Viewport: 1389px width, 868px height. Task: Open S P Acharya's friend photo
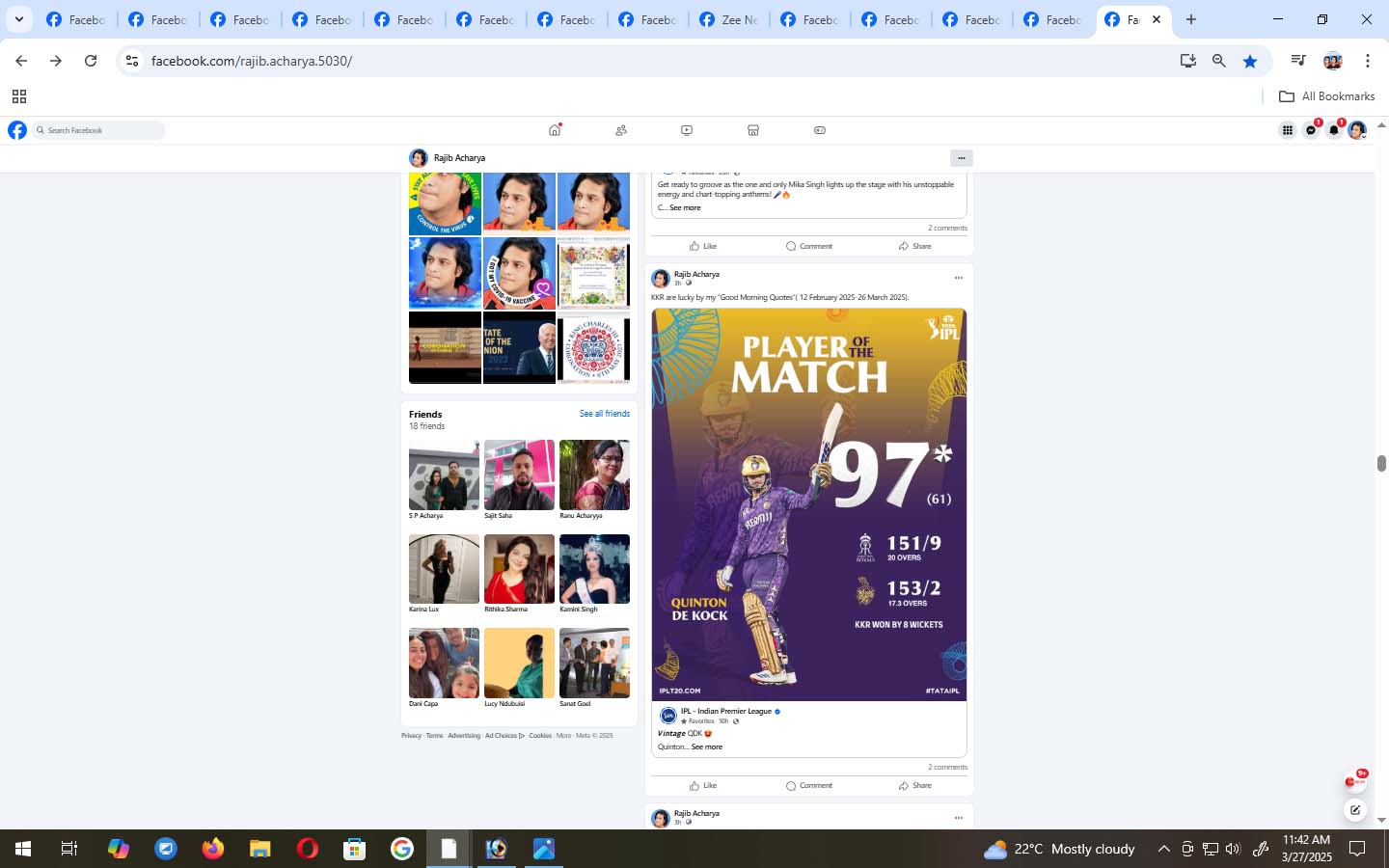coord(444,475)
